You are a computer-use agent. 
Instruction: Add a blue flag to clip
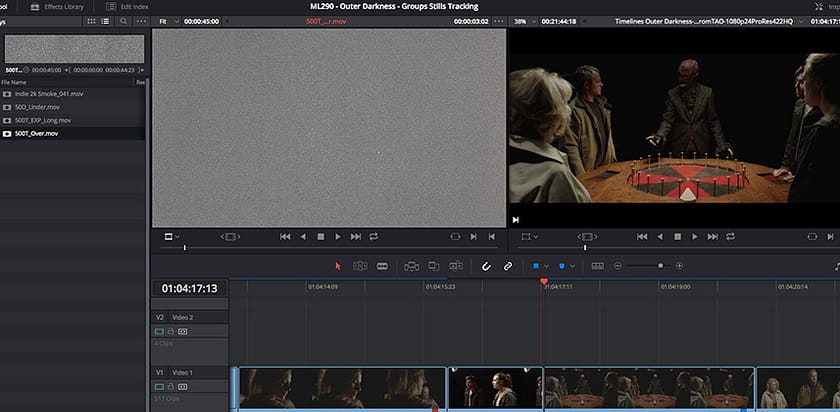536,266
